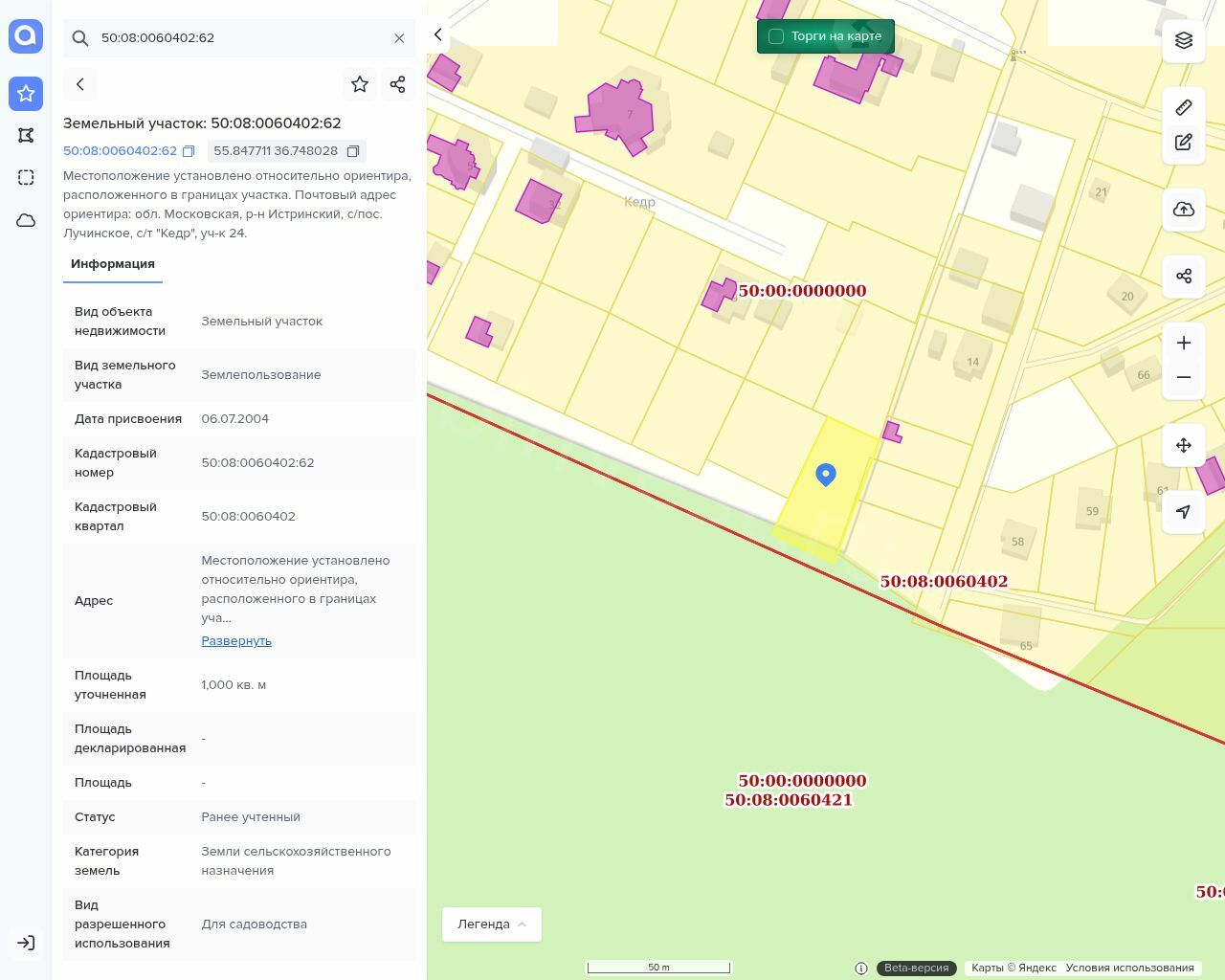This screenshot has width=1225, height=980.
Task: Activate the draw/edit note tool
Action: (x=1183, y=143)
